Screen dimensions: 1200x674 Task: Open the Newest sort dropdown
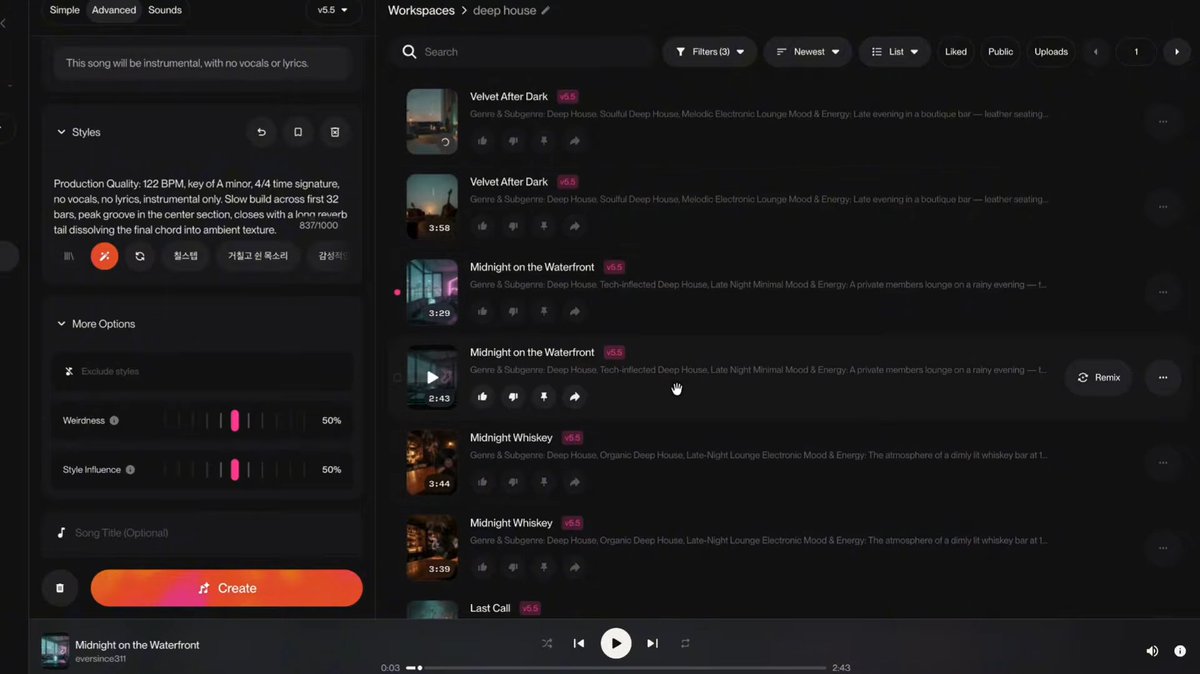click(x=808, y=52)
